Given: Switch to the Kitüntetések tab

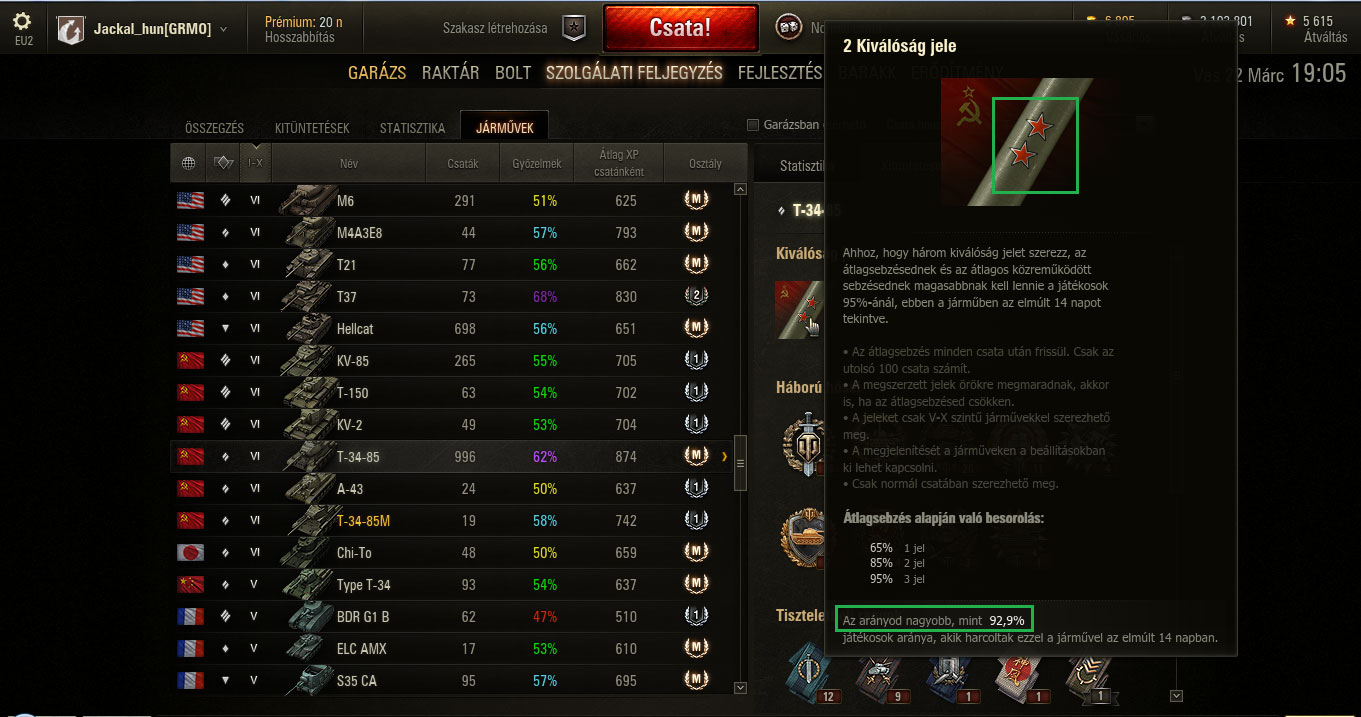Looking at the screenshot, I should (312, 128).
